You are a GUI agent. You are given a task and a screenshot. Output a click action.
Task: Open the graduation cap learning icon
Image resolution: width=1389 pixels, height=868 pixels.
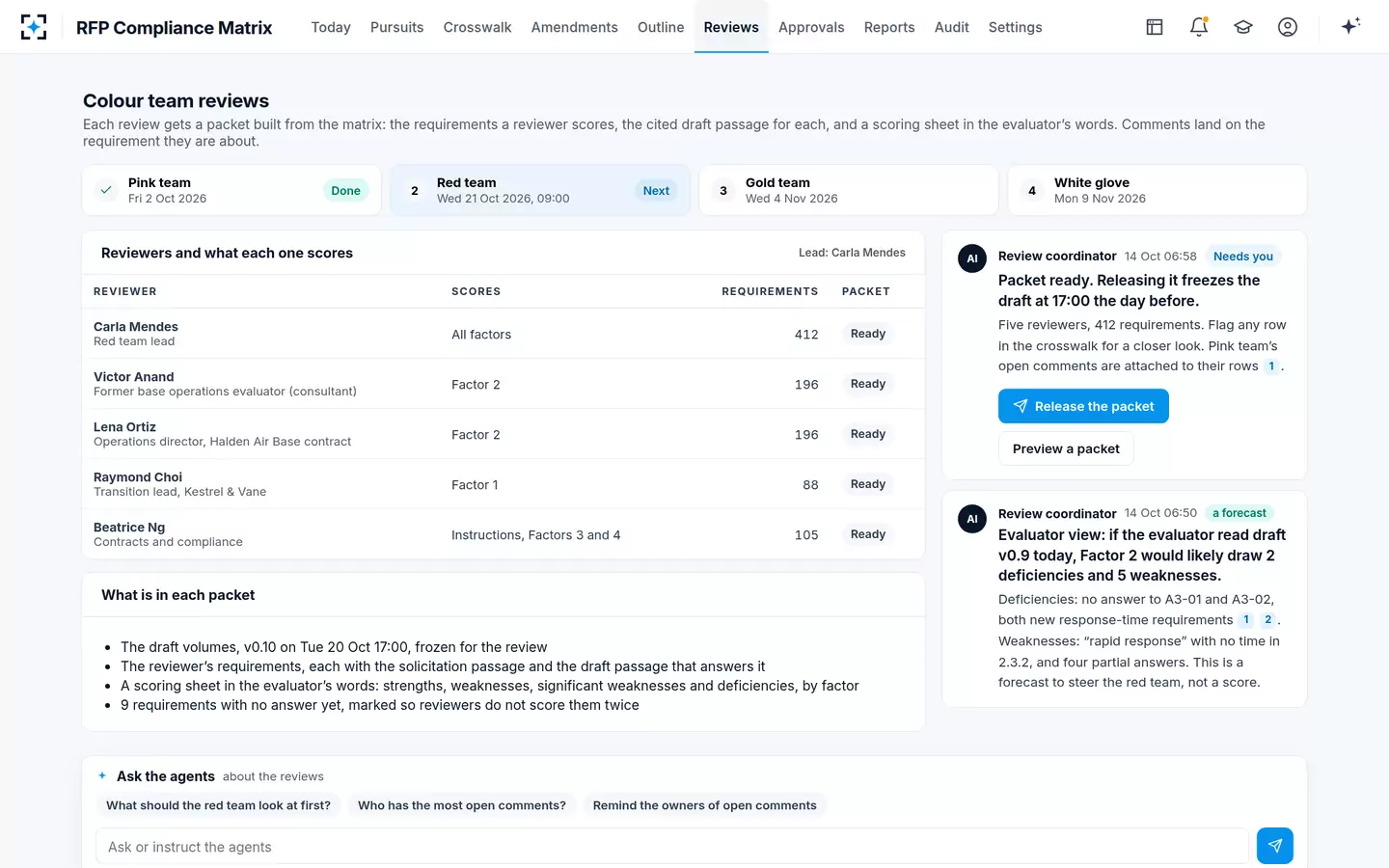1243,27
